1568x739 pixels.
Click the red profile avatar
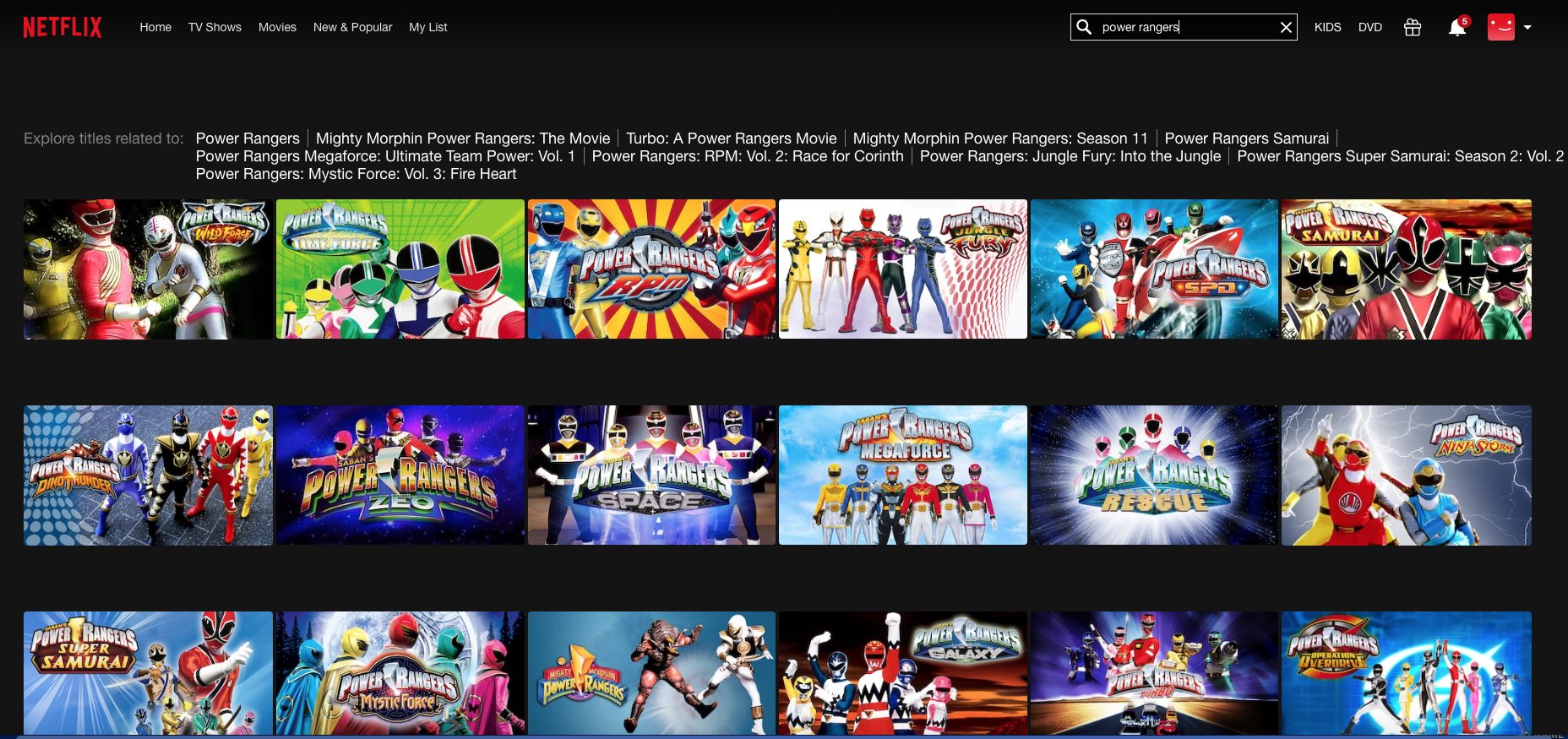(x=1501, y=27)
